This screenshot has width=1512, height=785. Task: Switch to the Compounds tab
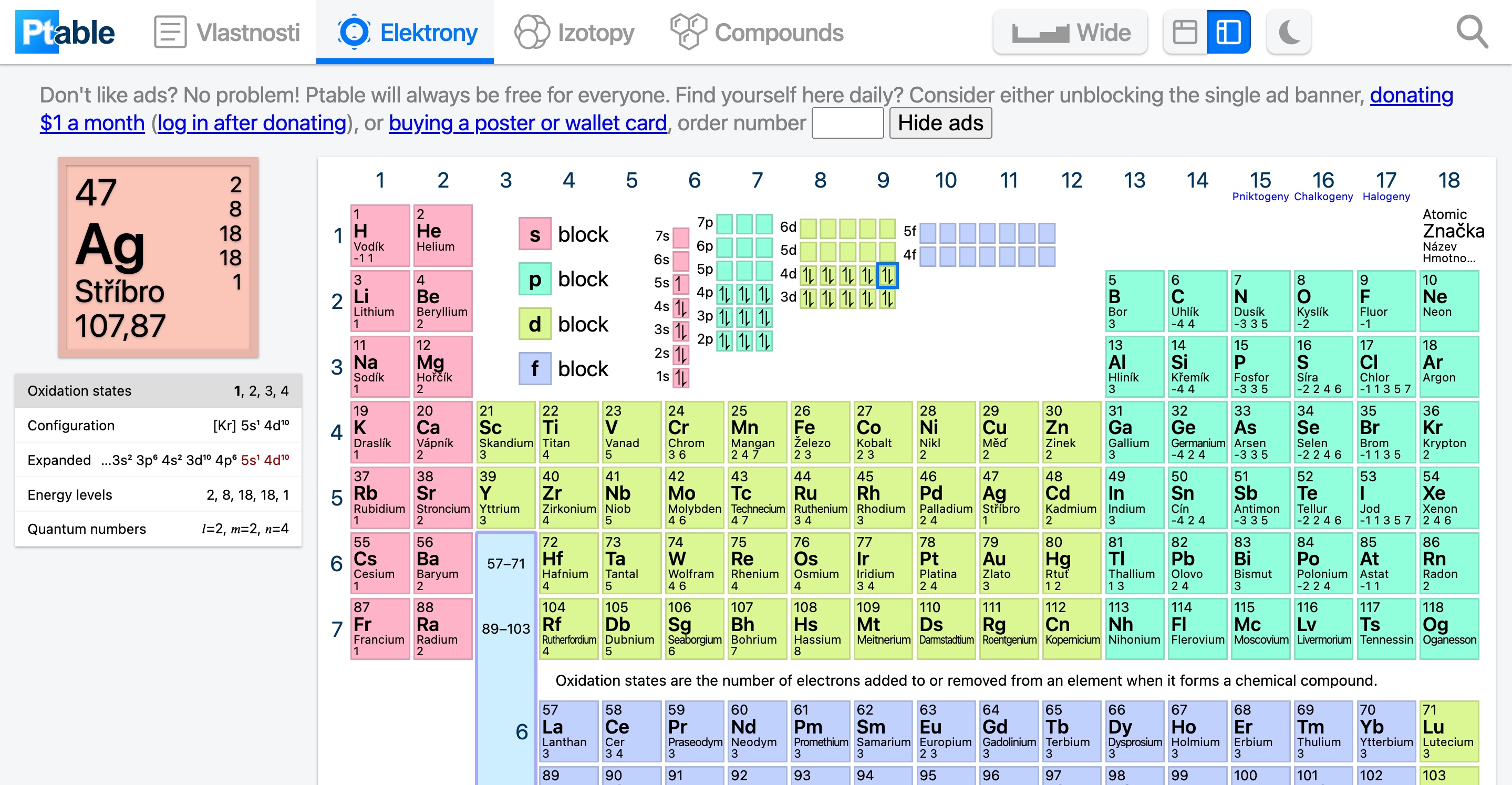click(x=757, y=32)
